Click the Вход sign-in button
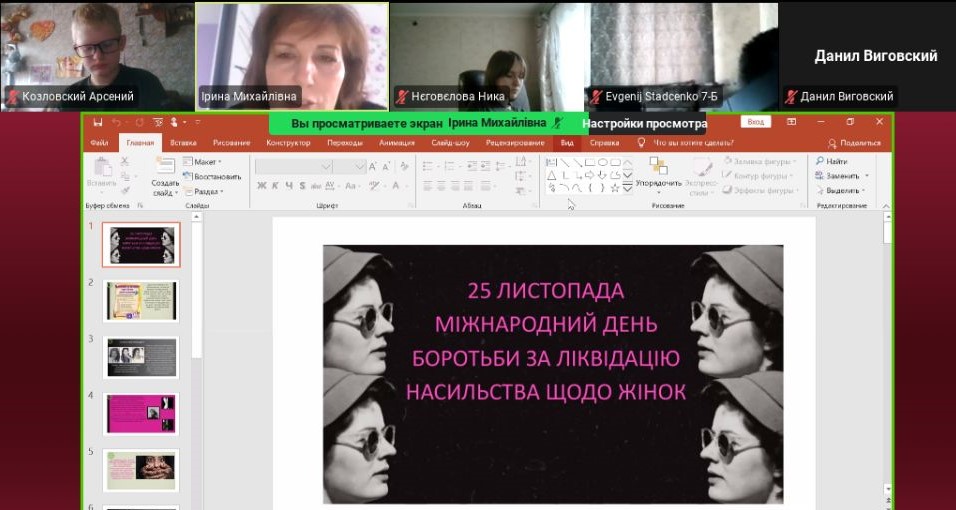The width and height of the screenshot is (956, 510). point(755,122)
